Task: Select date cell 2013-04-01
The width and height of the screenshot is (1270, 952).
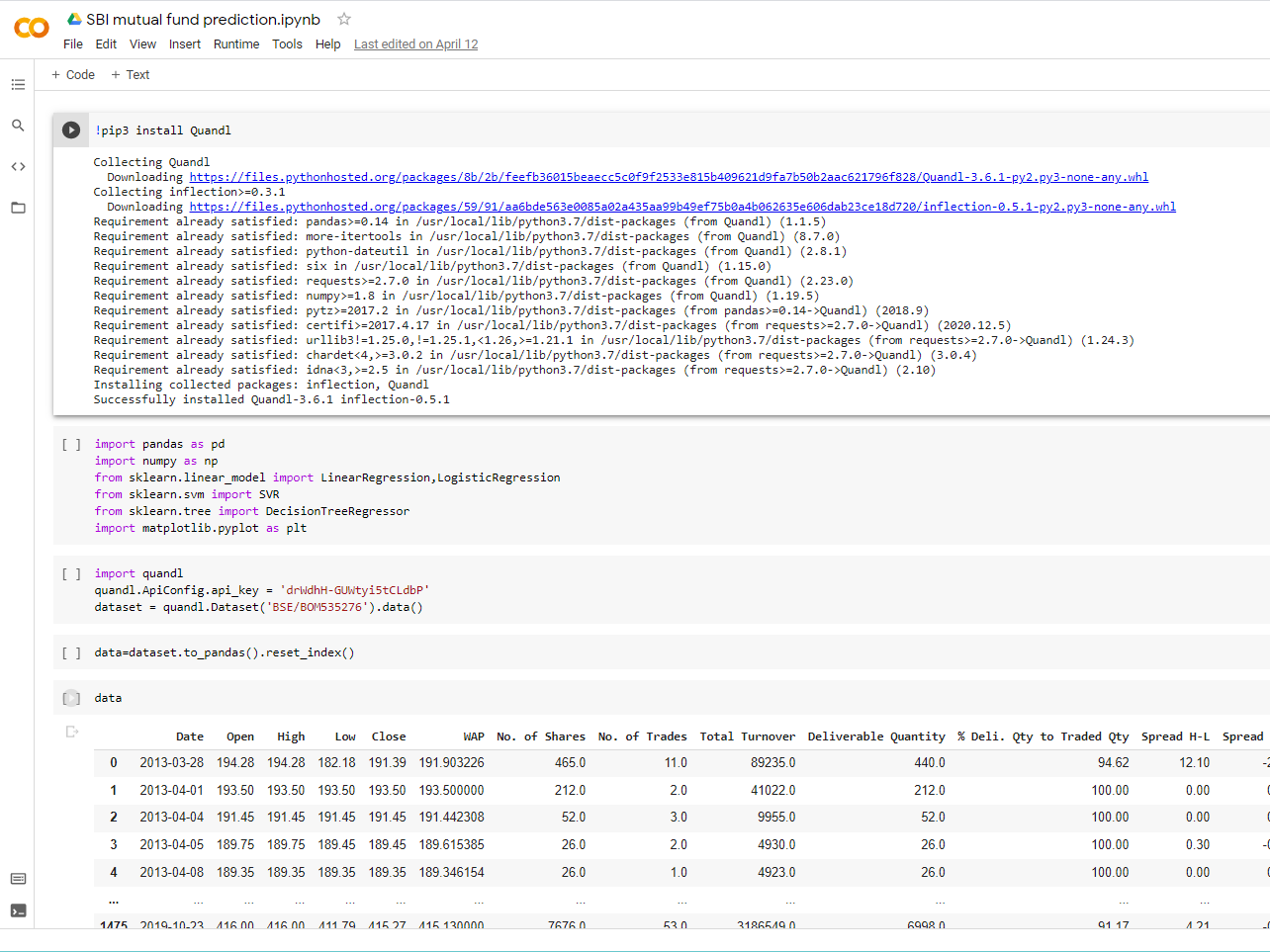Action: click(171, 791)
